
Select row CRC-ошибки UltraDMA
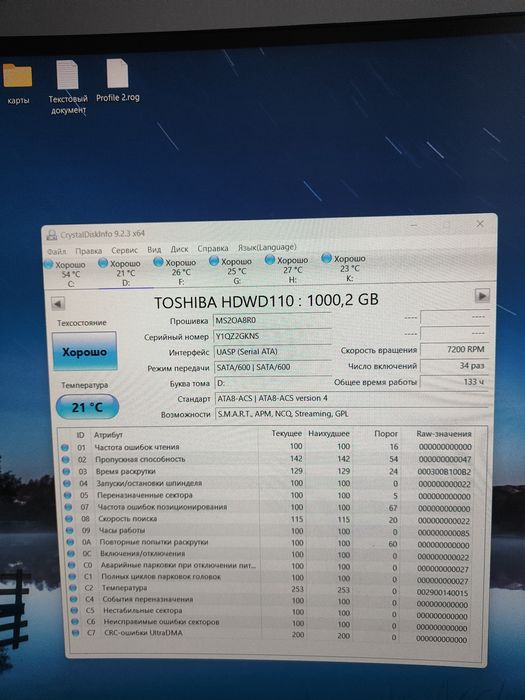271,634
